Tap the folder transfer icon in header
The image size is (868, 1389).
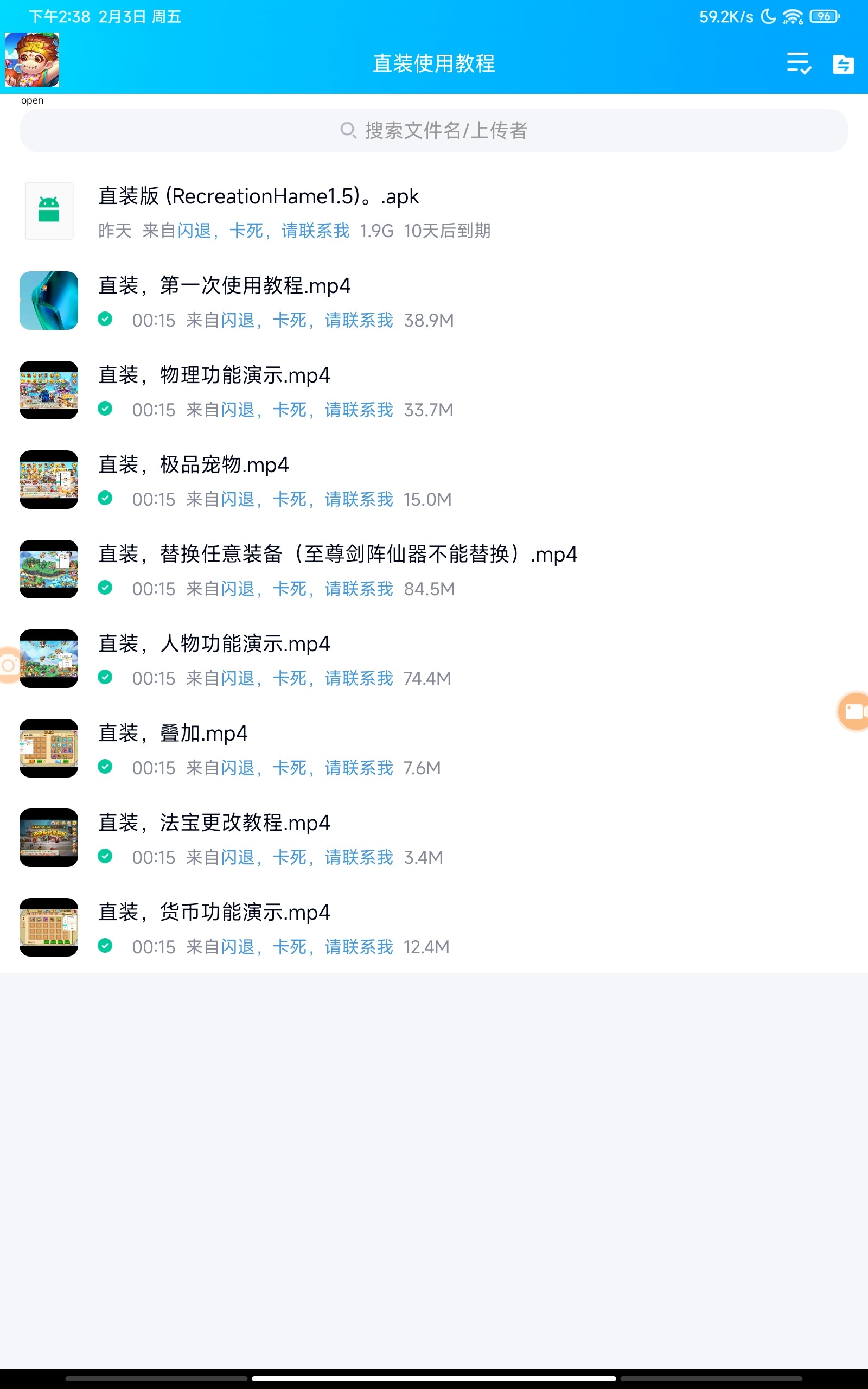(843, 64)
